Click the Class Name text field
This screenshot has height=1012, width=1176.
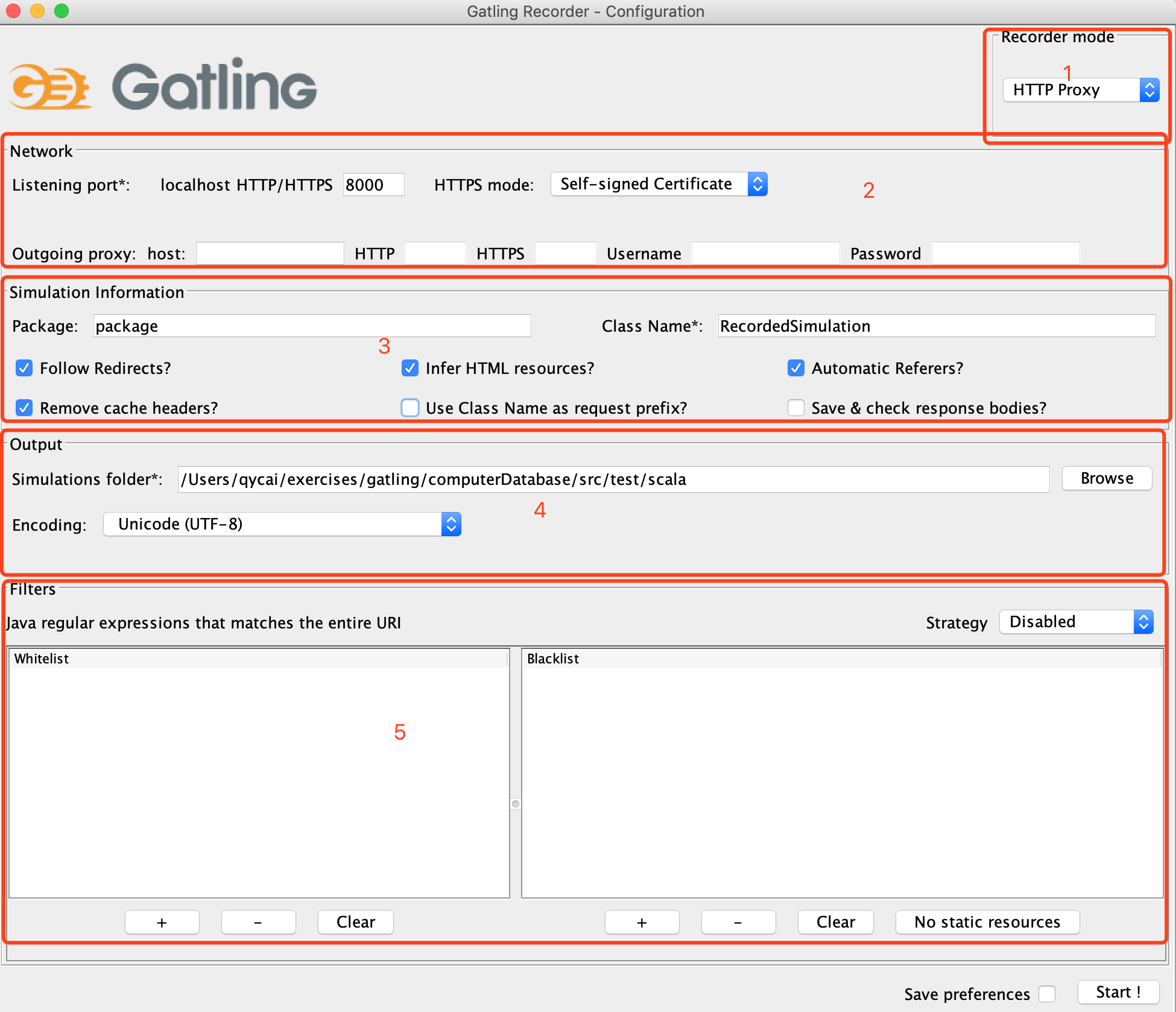point(936,326)
